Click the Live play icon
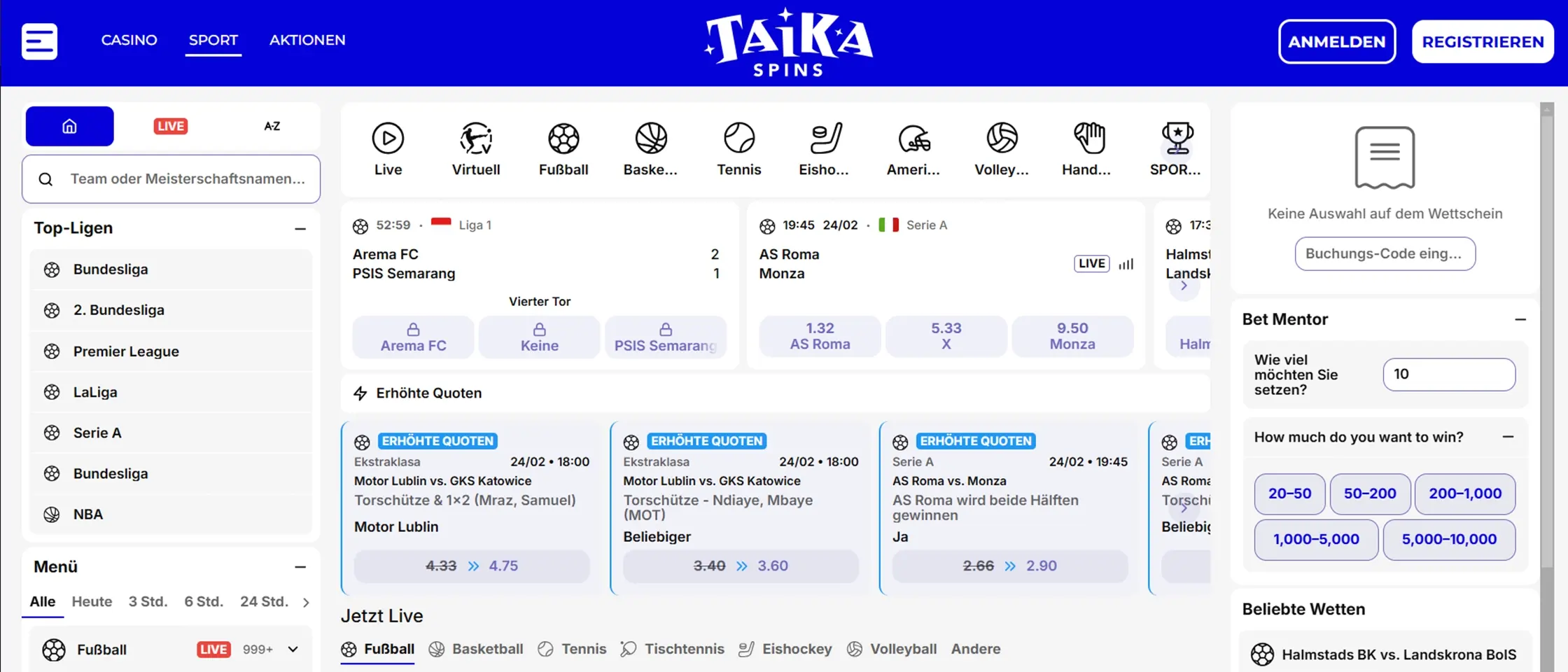Viewport: 1568px width, 672px height. [388, 139]
